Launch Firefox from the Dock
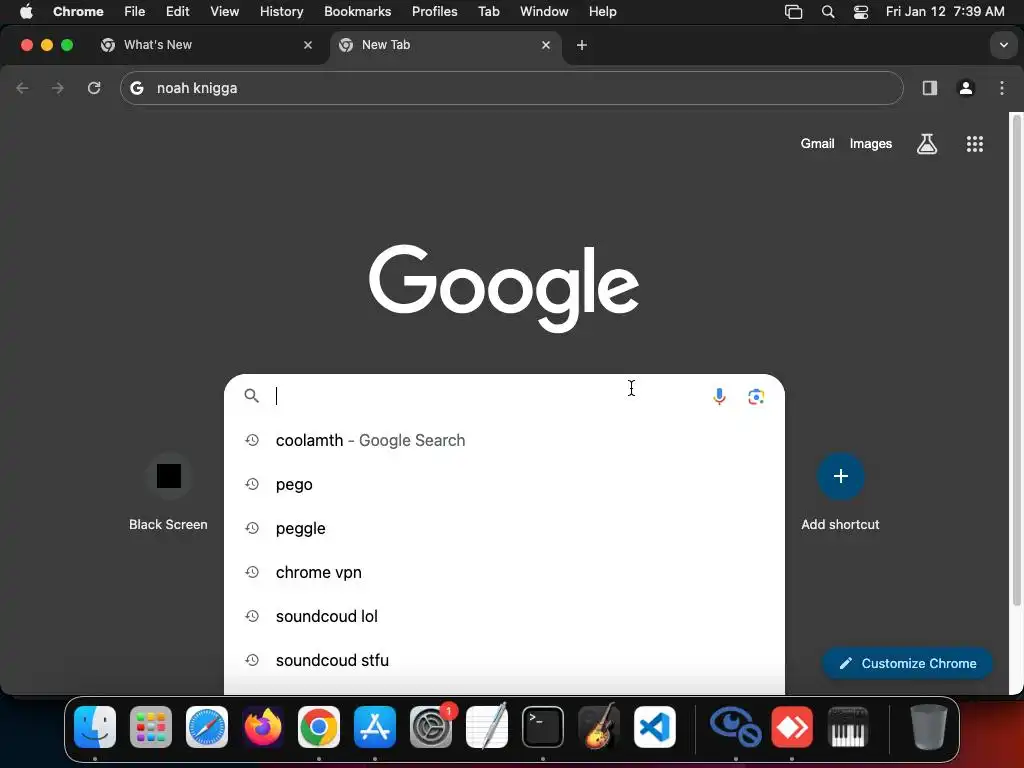Screen dimensions: 1024x768 (x=263, y=727)
